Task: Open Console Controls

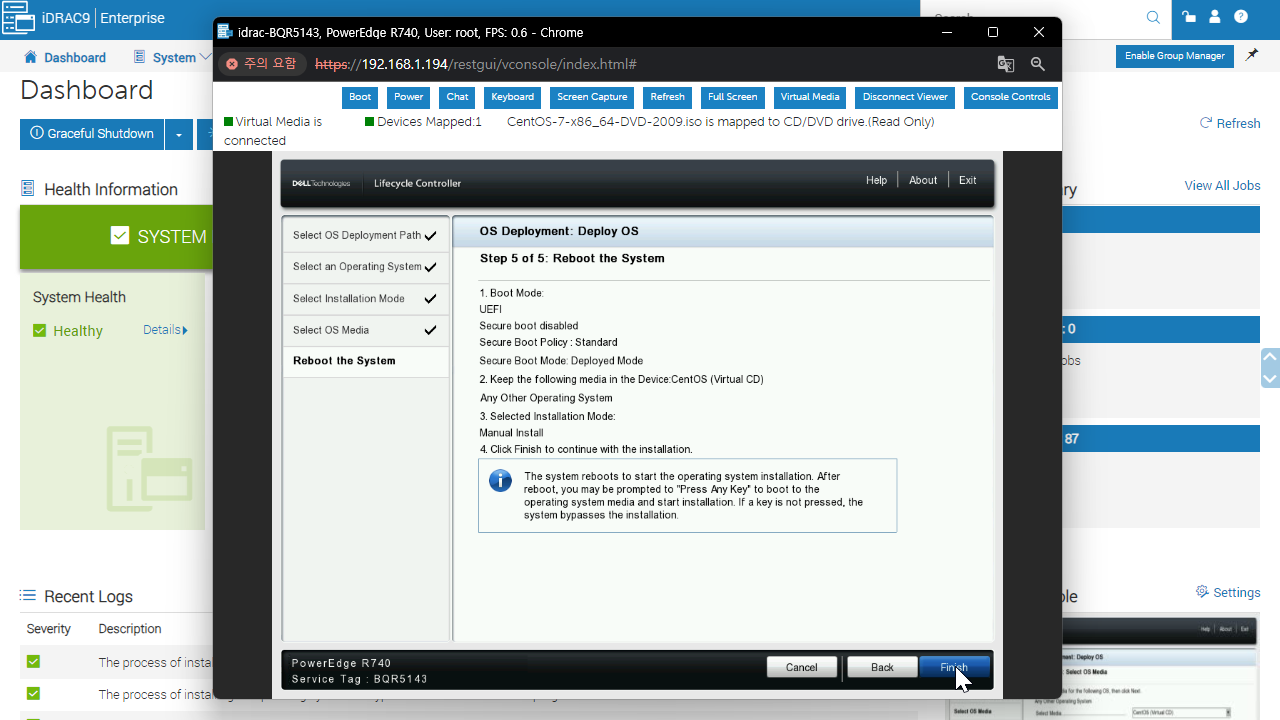Action: coord(1011,97)
